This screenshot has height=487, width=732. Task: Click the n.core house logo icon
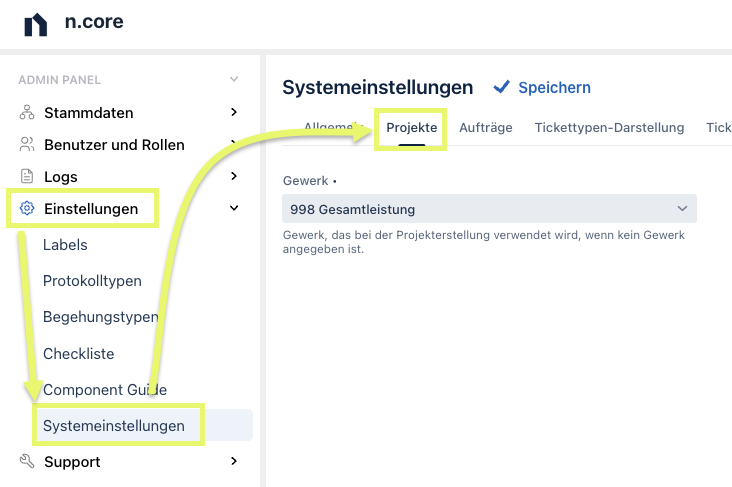point(36,24)
